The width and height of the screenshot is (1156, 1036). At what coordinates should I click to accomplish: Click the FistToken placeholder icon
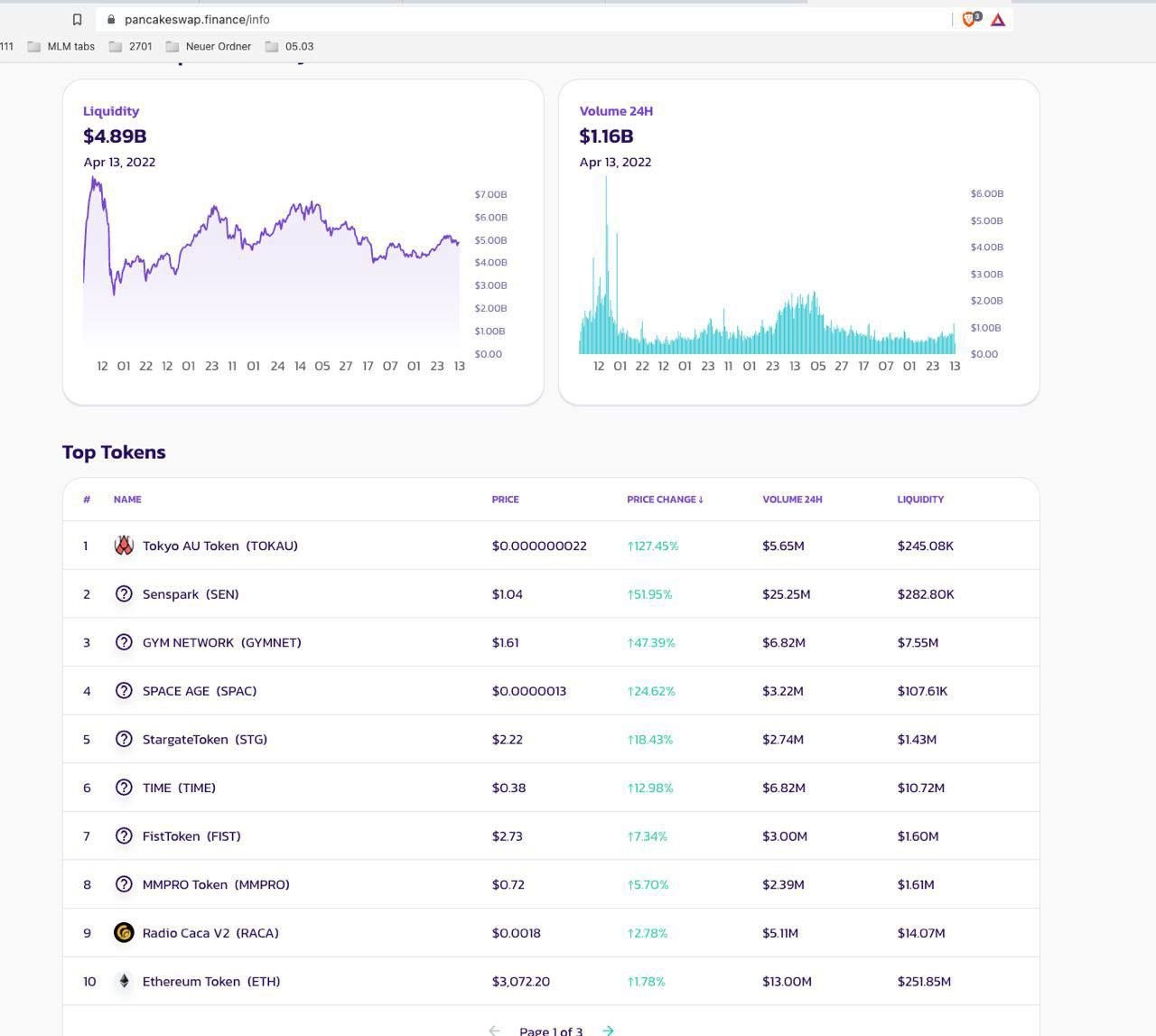(124, 835)
